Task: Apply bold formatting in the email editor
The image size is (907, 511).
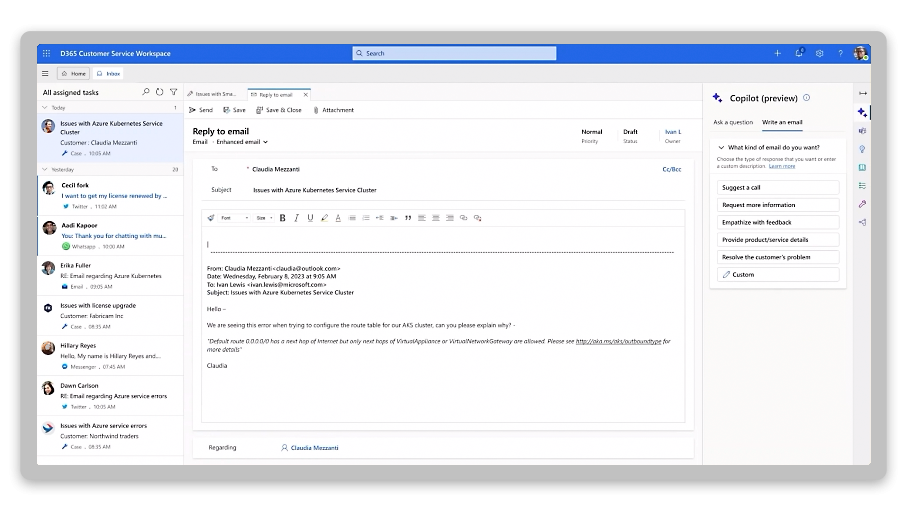Action: click(282, 217)
